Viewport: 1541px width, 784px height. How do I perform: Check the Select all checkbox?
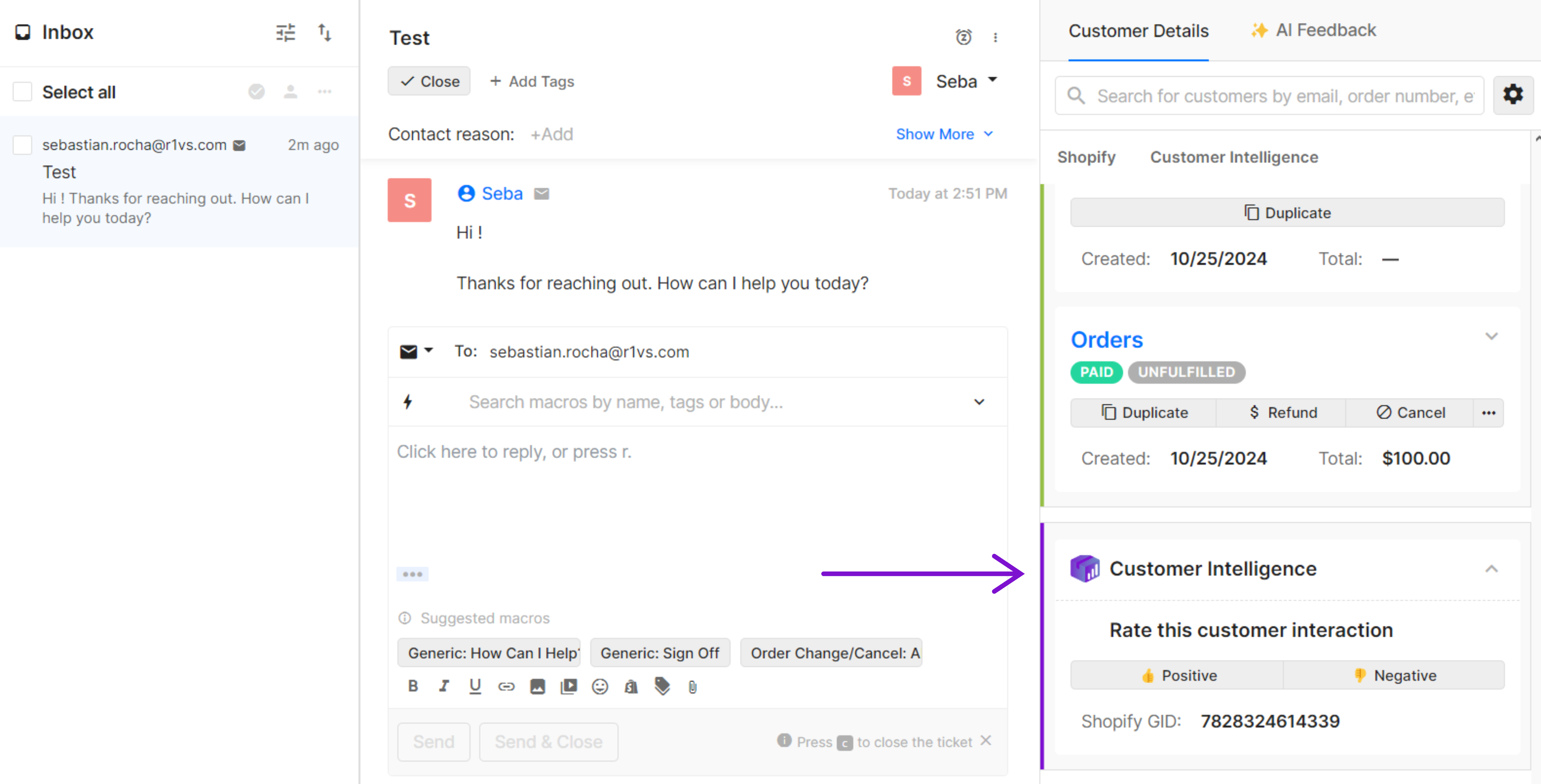point(23,92)
